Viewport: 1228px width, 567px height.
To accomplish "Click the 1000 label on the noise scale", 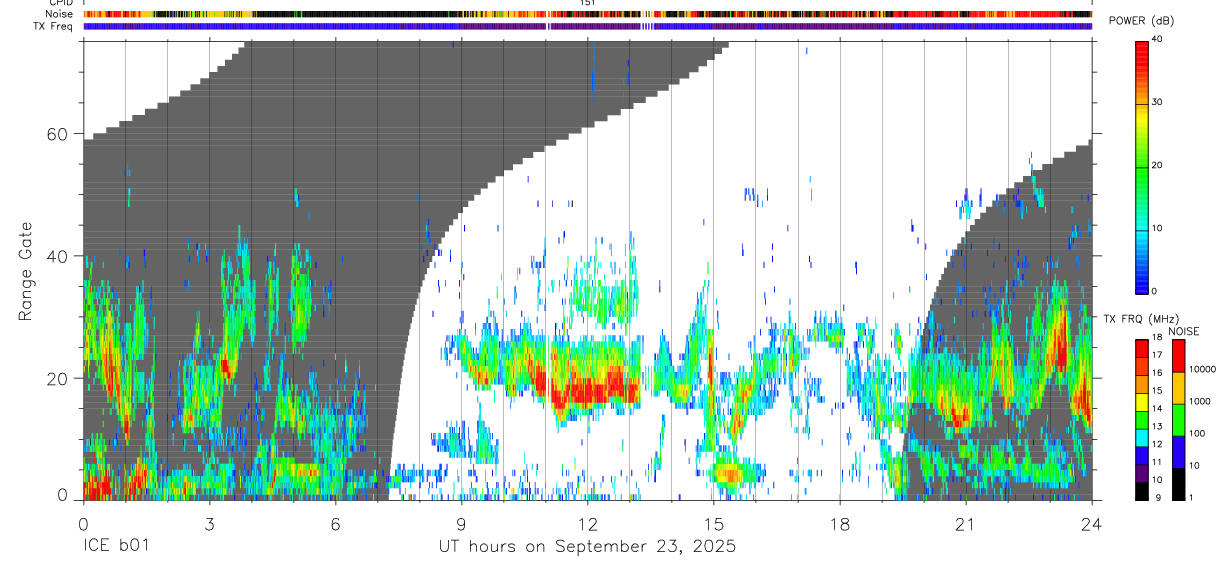I will coord(1199,401).
